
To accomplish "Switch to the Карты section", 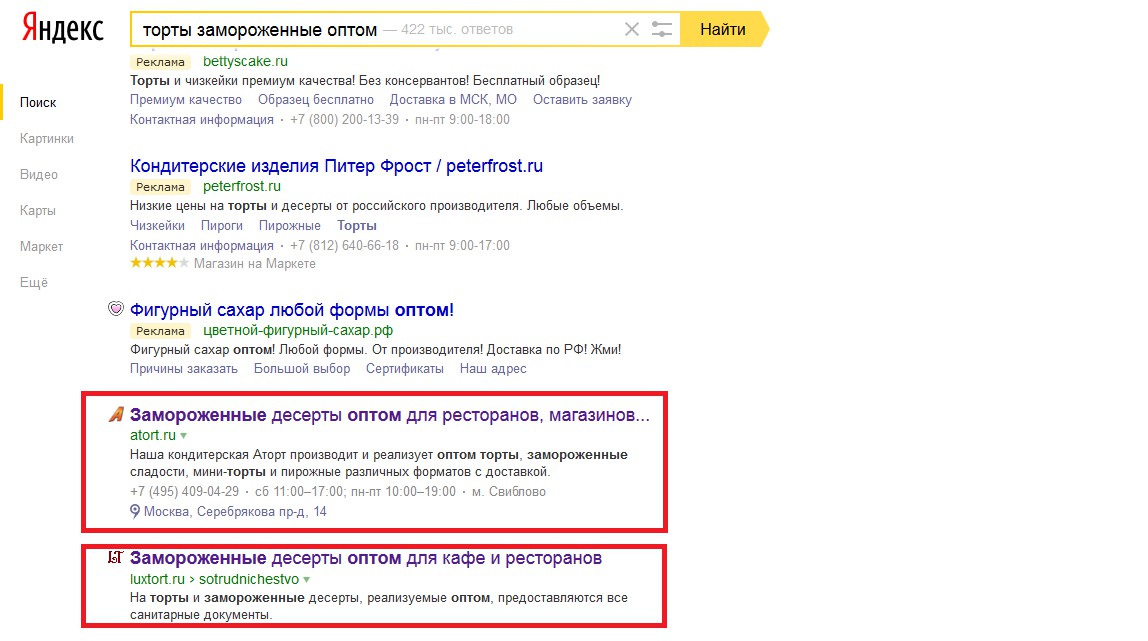I will coord(37,210).
